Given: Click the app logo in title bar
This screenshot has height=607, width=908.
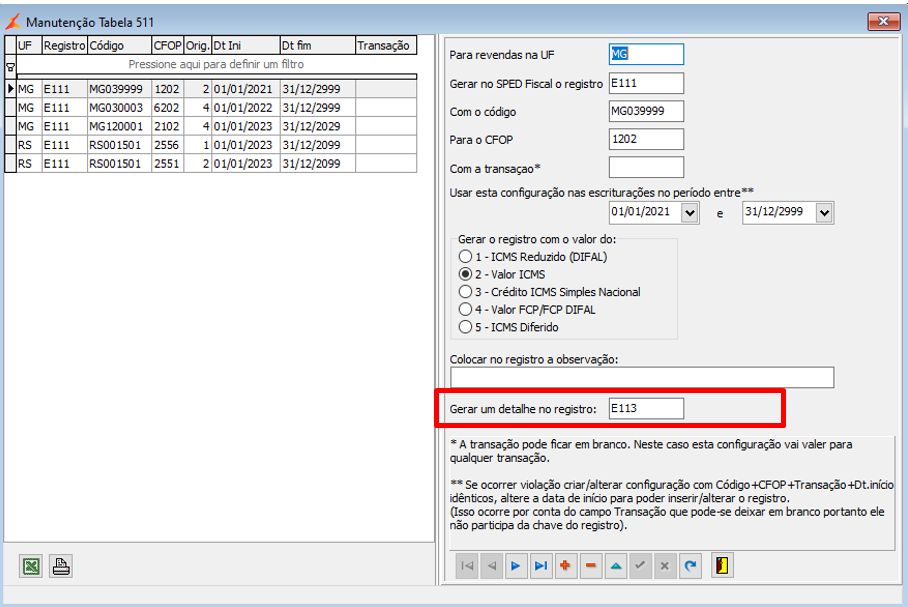Looking at the screenshot, I should click(x=13, y=22).
